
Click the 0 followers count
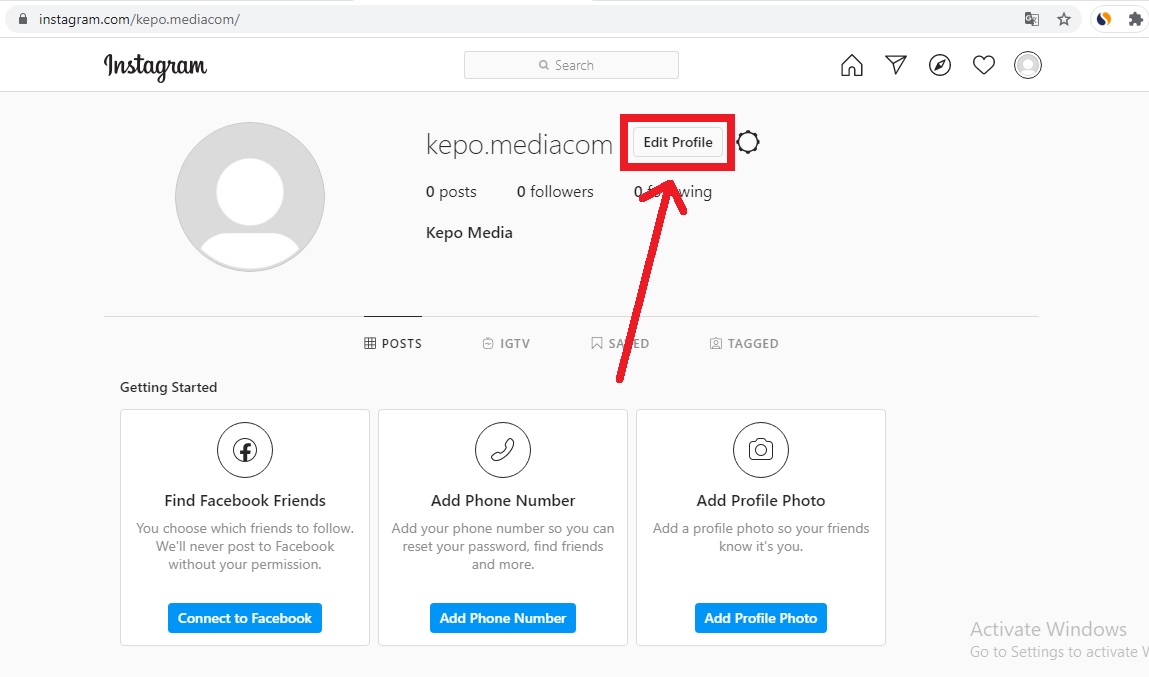(555, 192)
